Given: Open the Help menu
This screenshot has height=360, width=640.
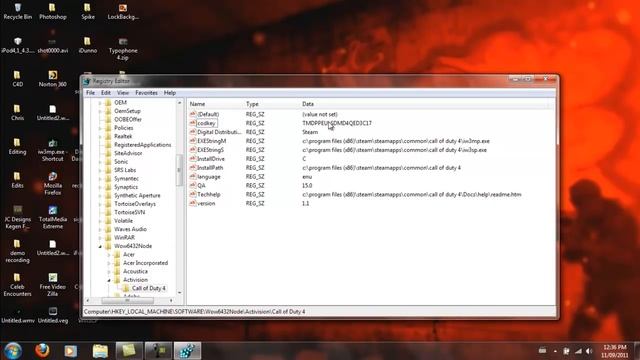Looking at the screenshot, I should (x=170, y=93).
